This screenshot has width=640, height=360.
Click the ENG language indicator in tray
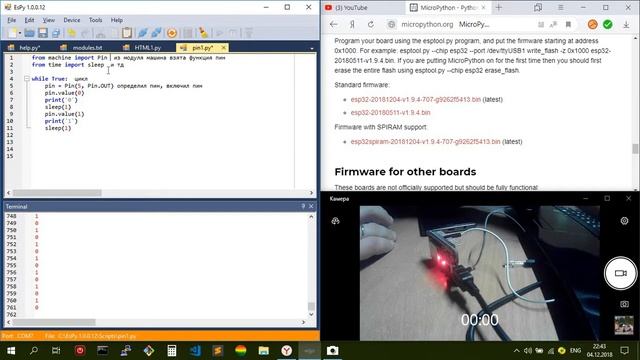click(576, 351)
